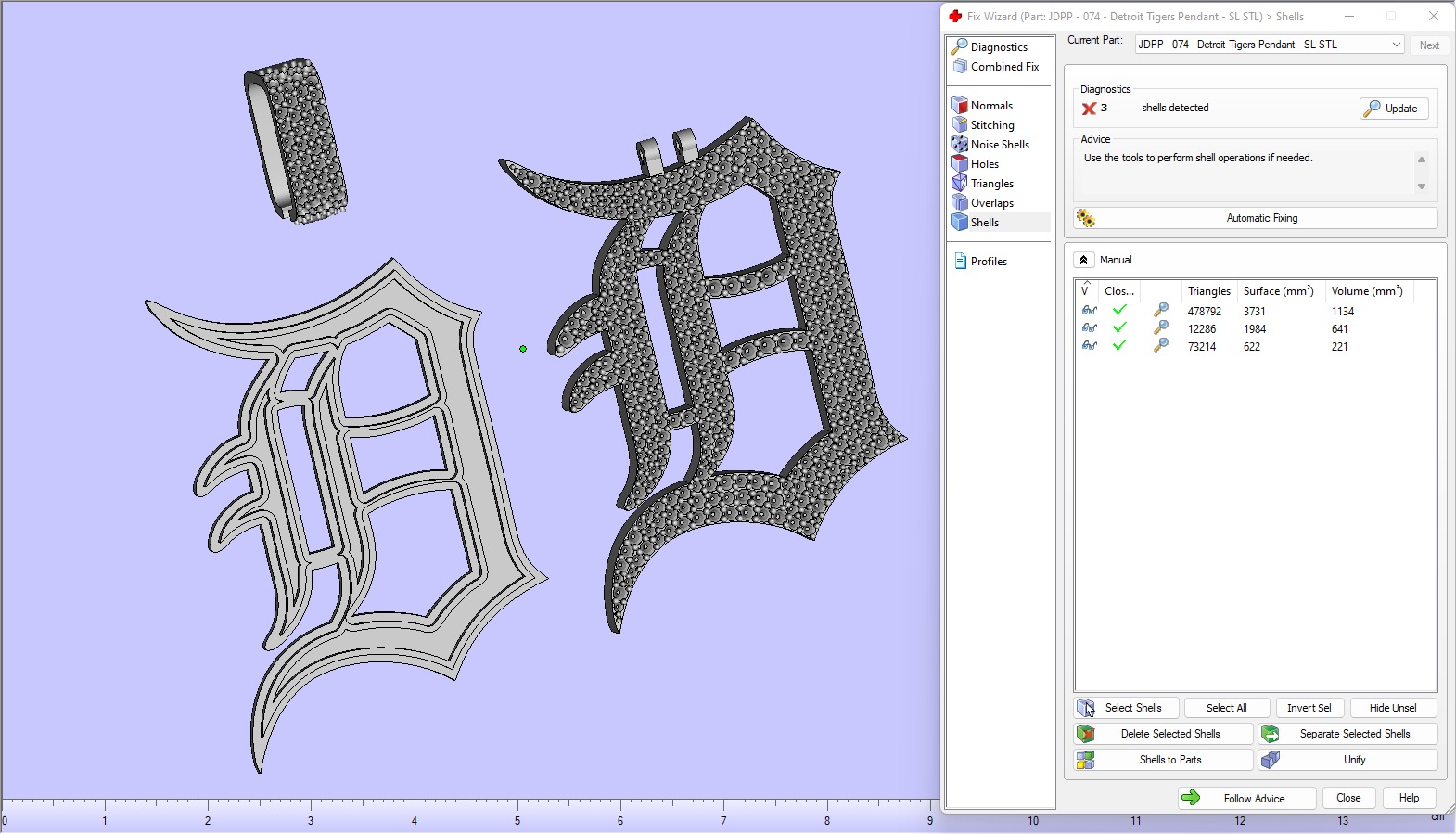The height and width of the screenshot is (834, 1456).
Task: Click the Shells to Parts icon
Action: point(1085,760)
